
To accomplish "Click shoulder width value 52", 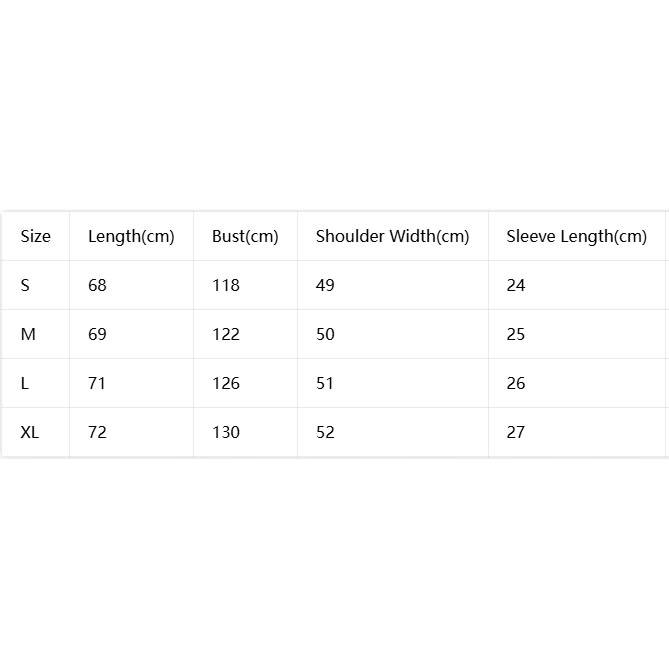I will tap(325, 432).
